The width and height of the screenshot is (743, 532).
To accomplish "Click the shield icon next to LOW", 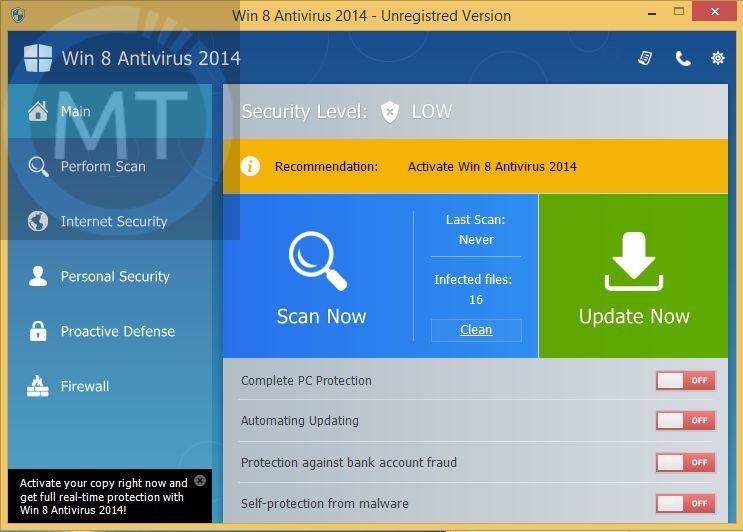I will pos(390,112).
